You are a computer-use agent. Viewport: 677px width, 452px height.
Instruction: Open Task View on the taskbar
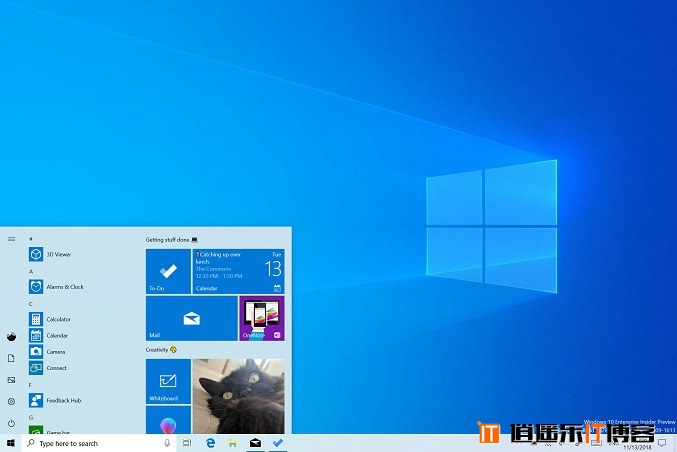pyautogui.click(x=187, y=443)
